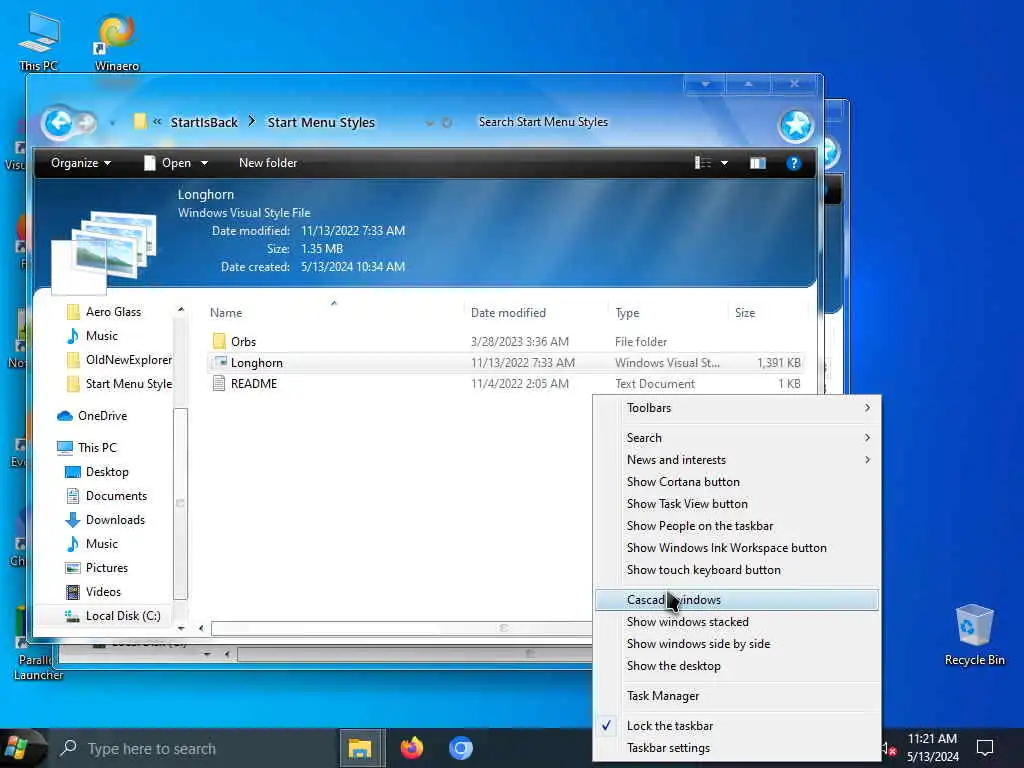This screenshot has height=768, width=1024.
Task: Toggle Show touch keyboard button option
Action: [x=737, y=570]
